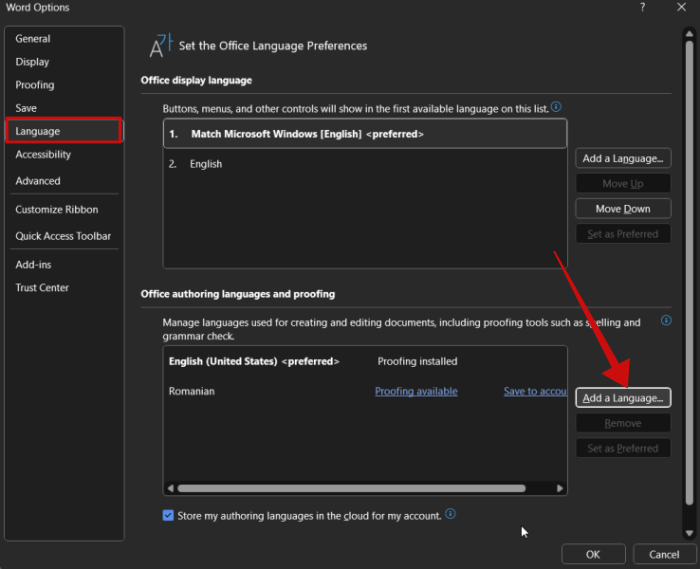Click the display language info icon

pos(556,107)
